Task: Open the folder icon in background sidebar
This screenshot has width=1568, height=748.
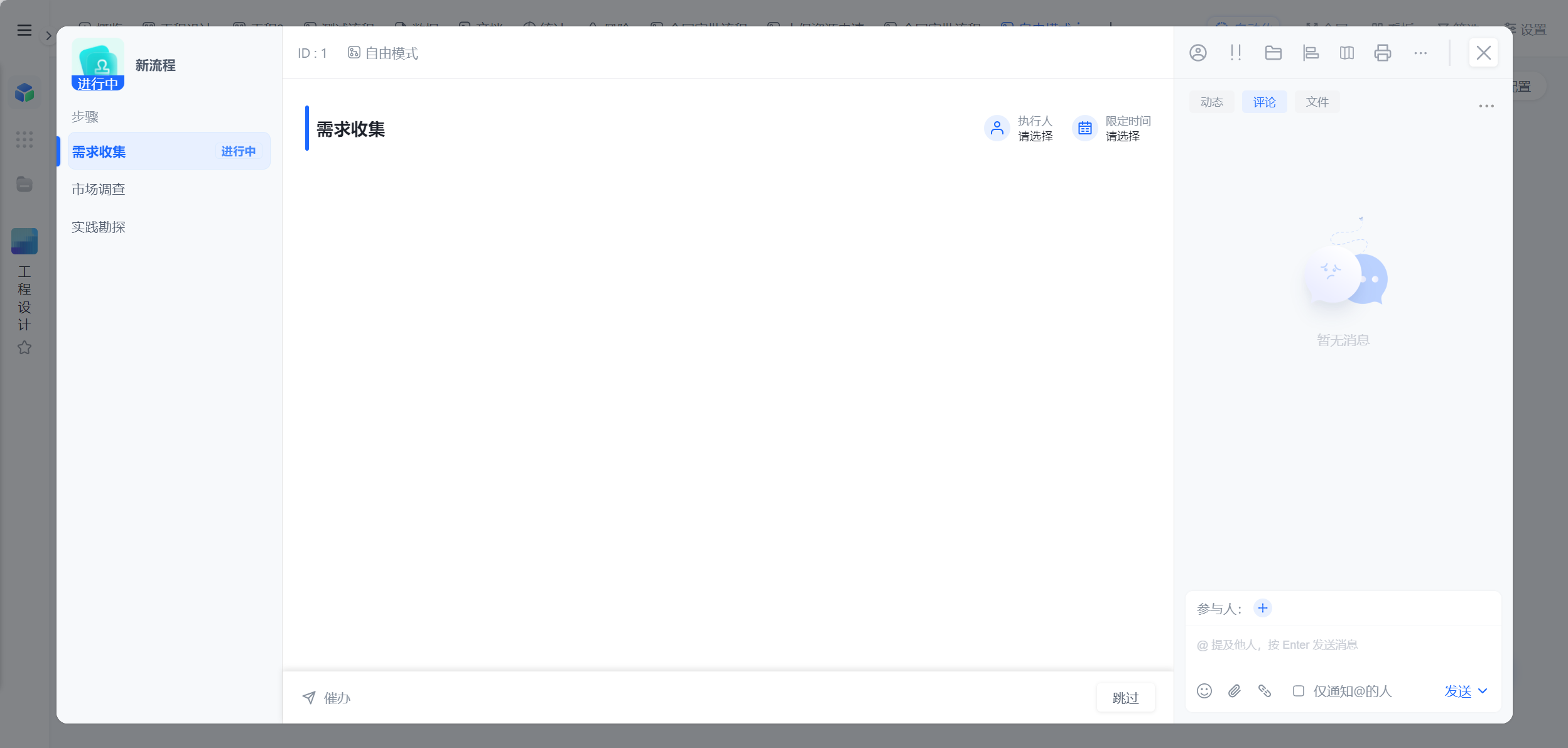Action: click(24, 184)
